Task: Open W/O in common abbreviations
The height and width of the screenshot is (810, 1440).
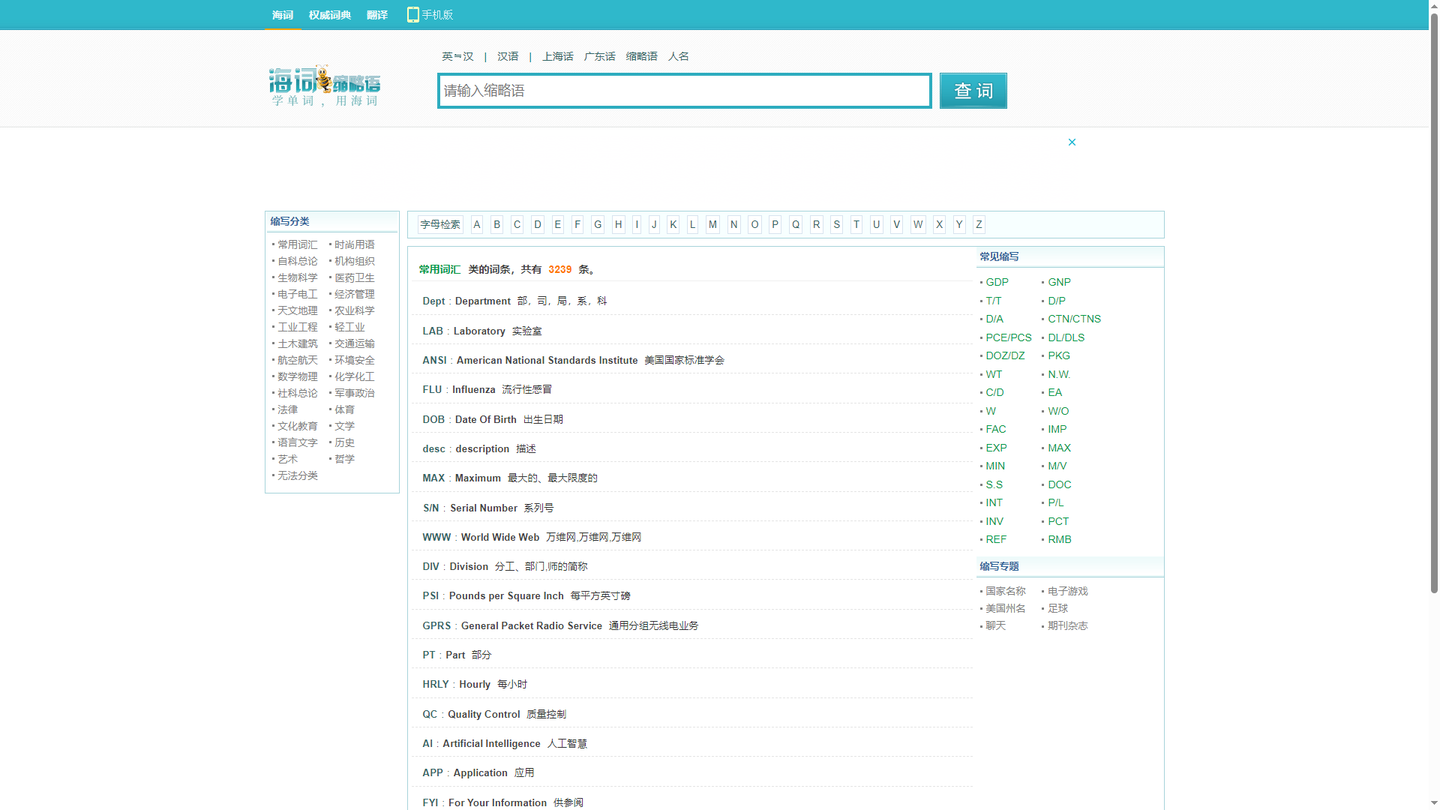Action: tap(1058, 411)
